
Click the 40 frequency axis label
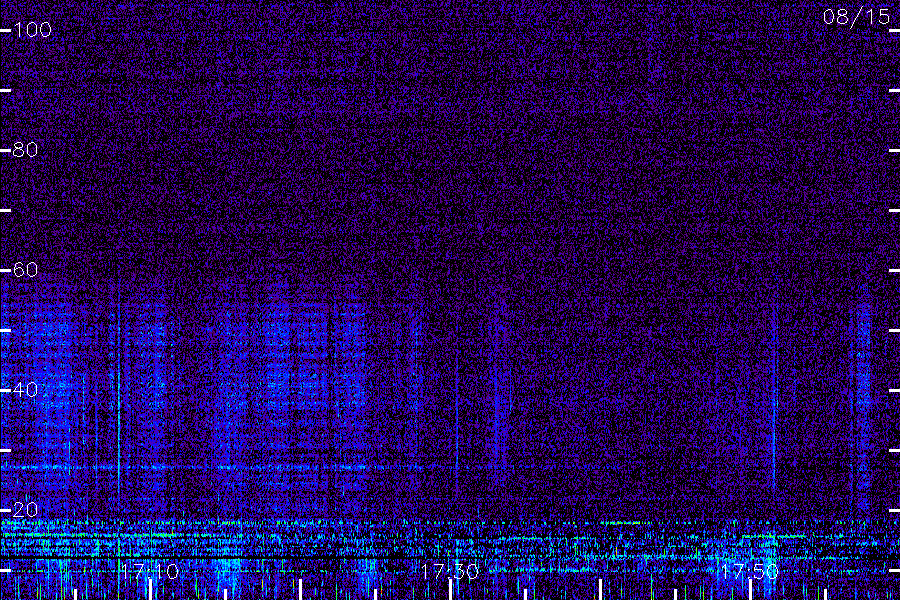(x=26, y=390)
